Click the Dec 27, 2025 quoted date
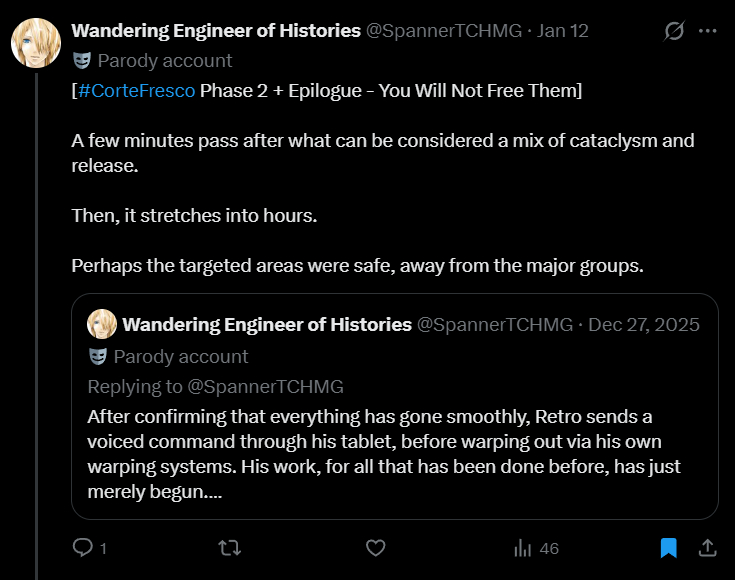 [644, 325]
